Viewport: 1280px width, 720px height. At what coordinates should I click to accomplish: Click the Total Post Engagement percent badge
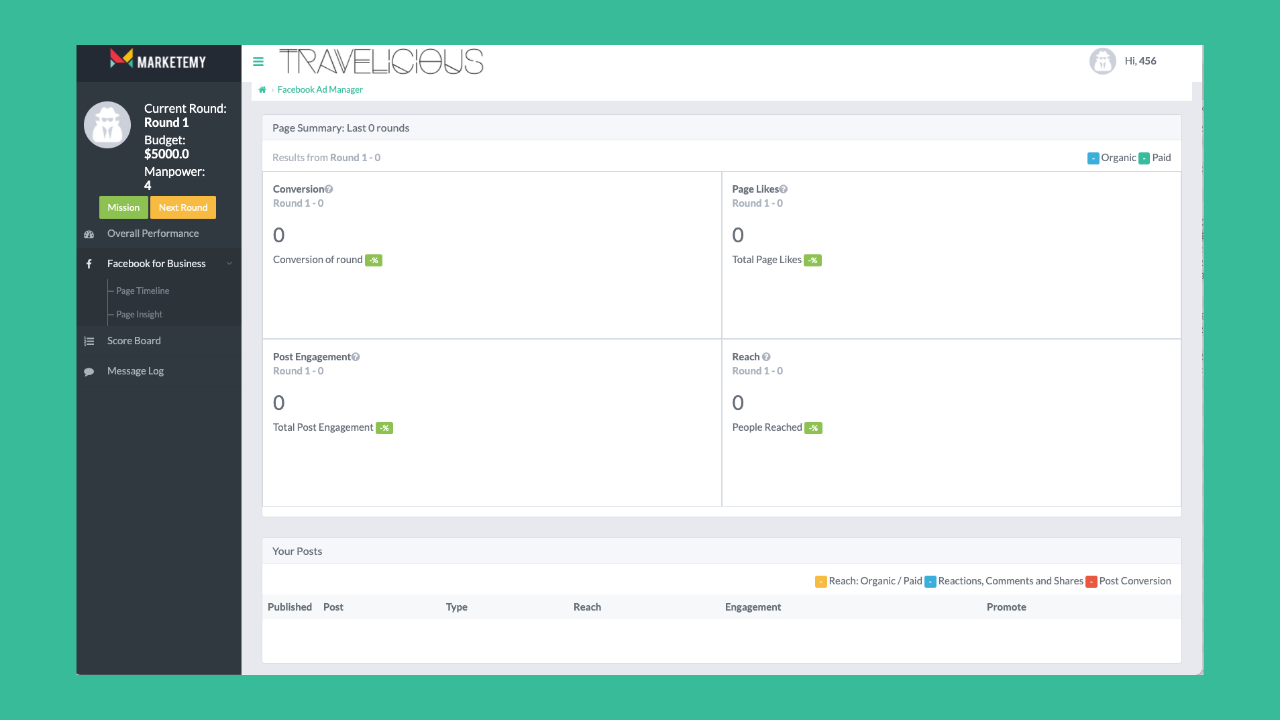click(384, 428)
